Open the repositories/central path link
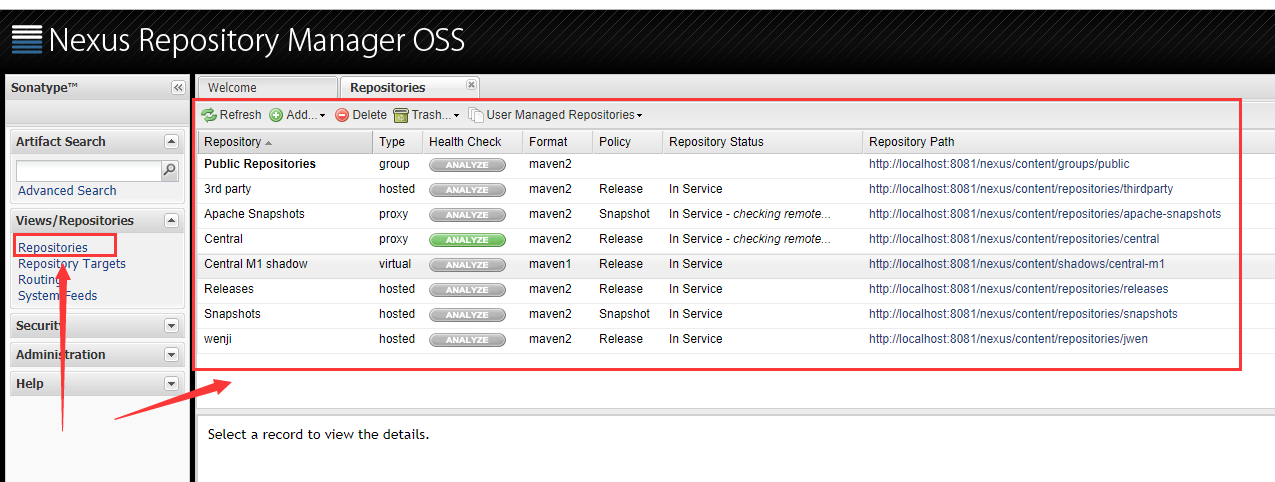Viewport: 1275px width, 482px height. [1014, 239]
